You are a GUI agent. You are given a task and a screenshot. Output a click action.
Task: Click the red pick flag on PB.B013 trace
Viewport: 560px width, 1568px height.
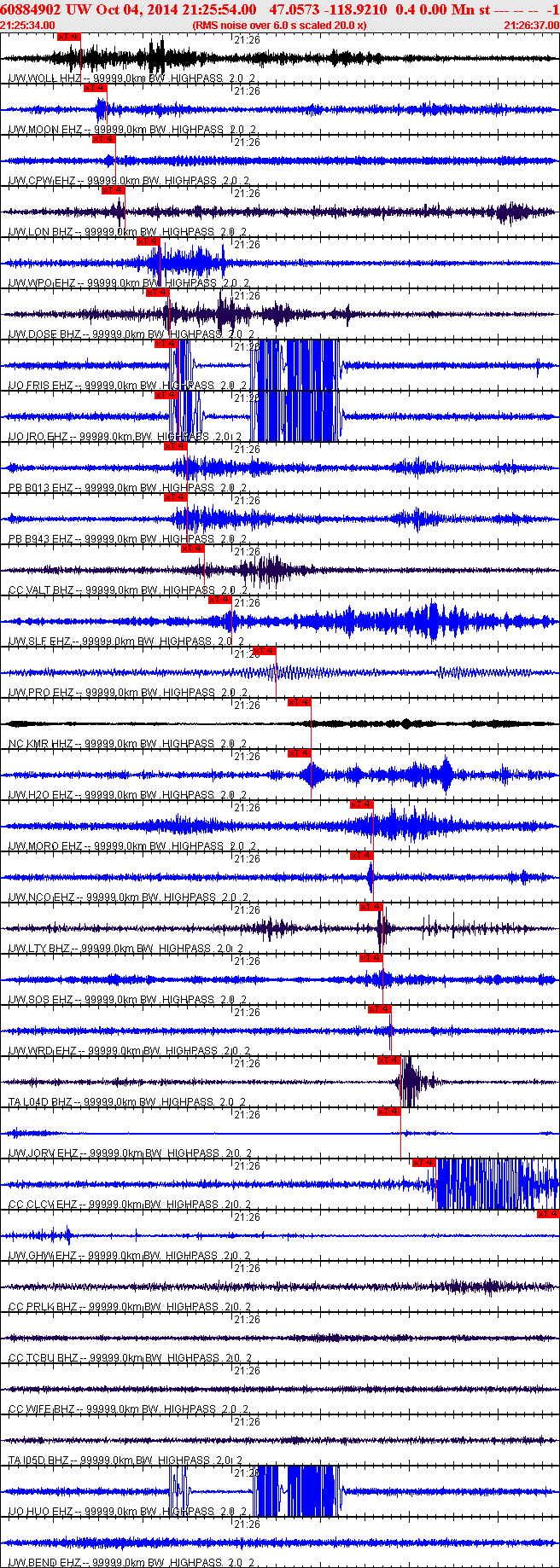click(x=175, y=446)
